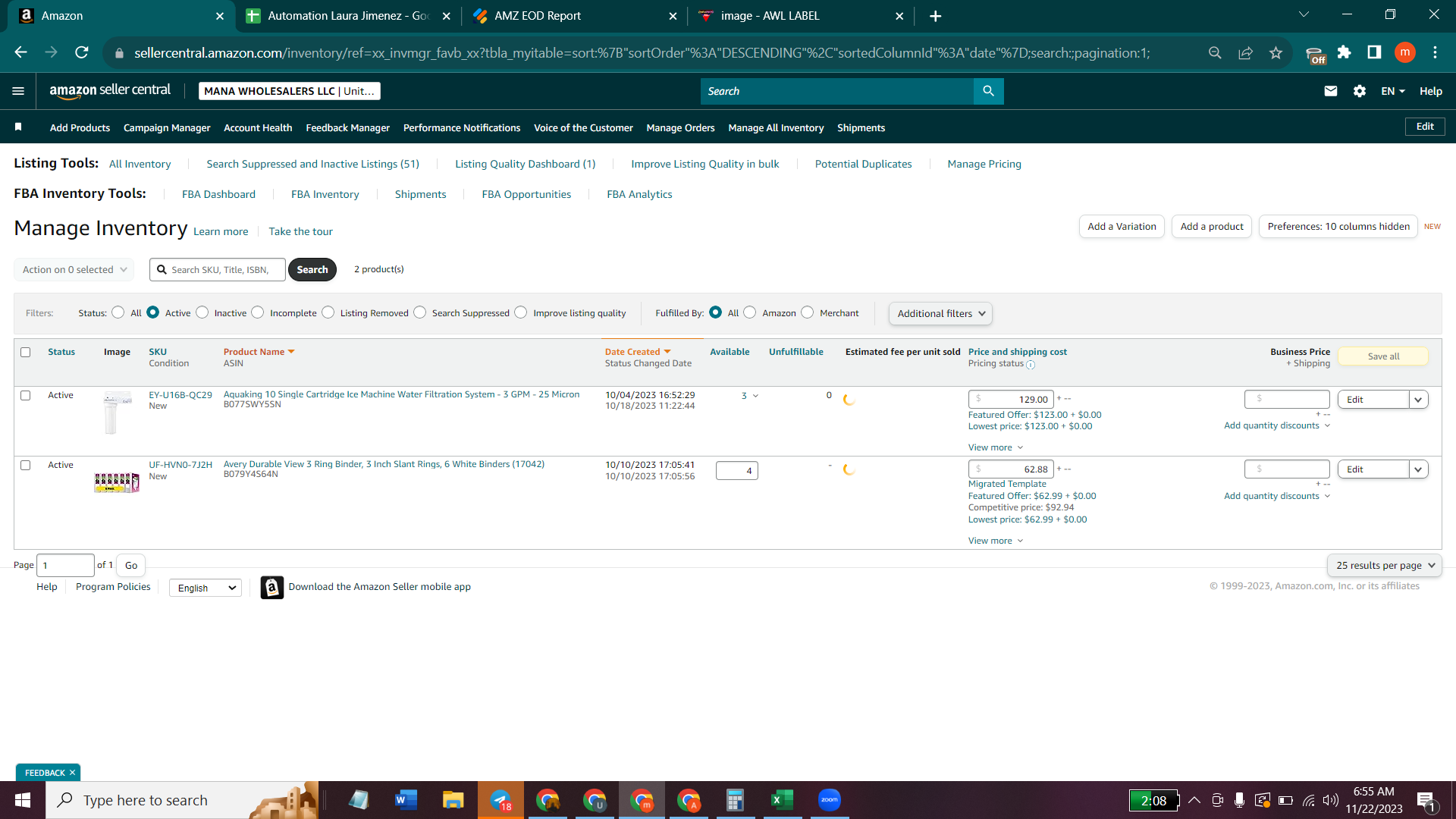
Task: Toggle the browser side panel icon
Action: (x=1374, y=52)
